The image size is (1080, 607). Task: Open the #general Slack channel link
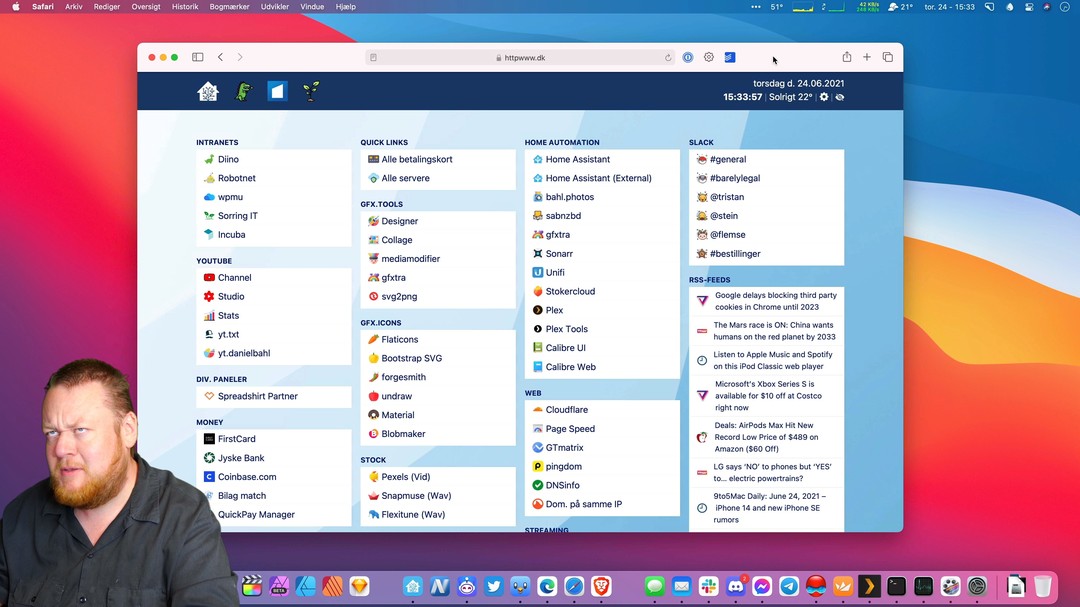click(727, 159)
